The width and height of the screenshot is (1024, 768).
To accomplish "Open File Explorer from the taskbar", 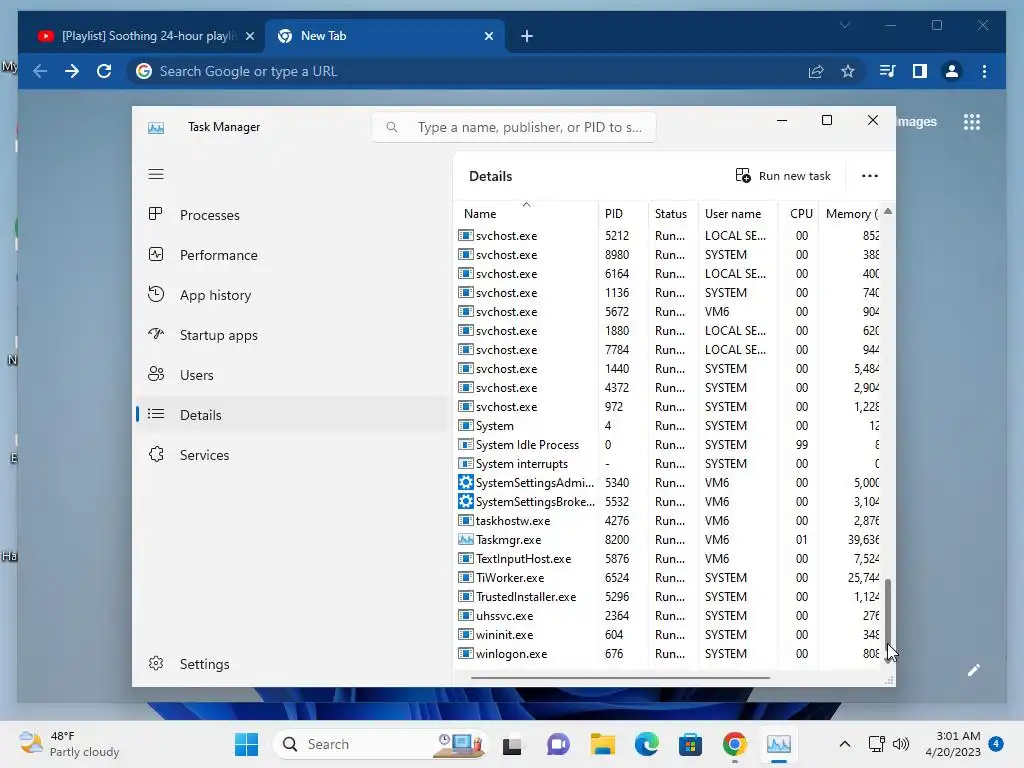I will click(x=602, y=744).
